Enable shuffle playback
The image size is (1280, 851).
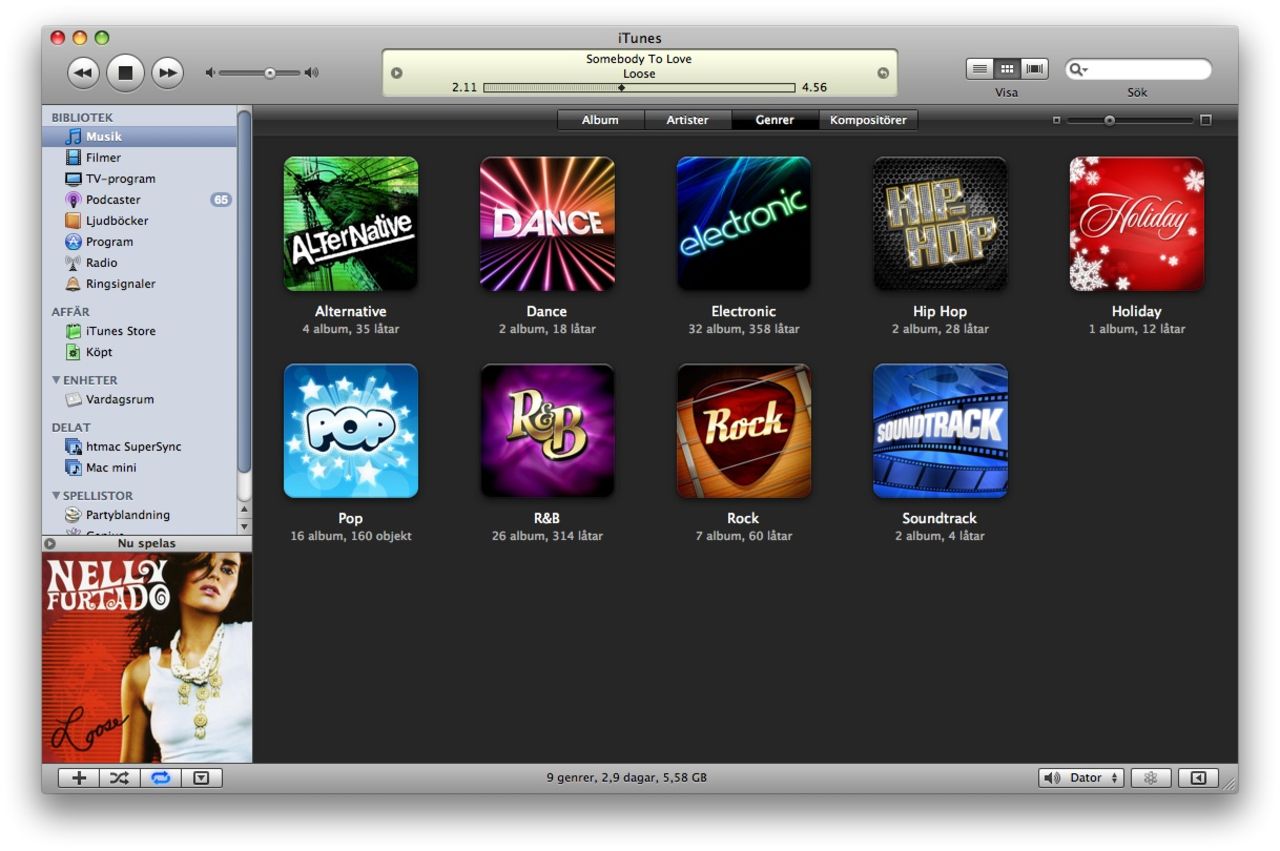point(117,777)
